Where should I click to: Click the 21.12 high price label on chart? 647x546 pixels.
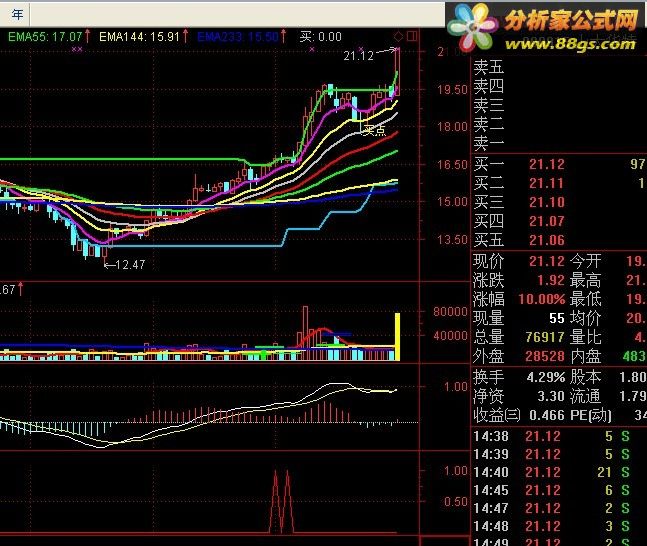[358, 55]
